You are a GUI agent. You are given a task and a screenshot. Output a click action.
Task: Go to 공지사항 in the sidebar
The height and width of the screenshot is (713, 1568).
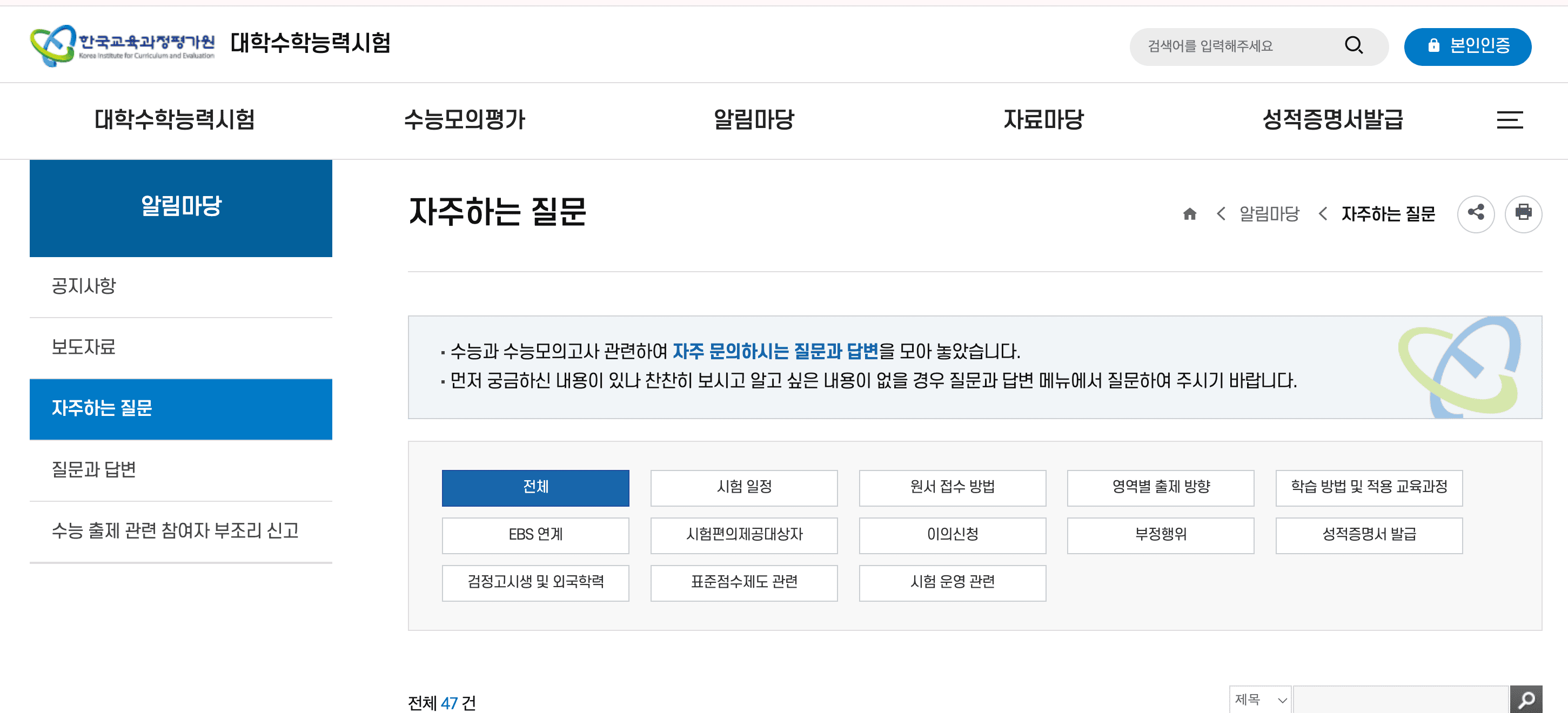84,286
